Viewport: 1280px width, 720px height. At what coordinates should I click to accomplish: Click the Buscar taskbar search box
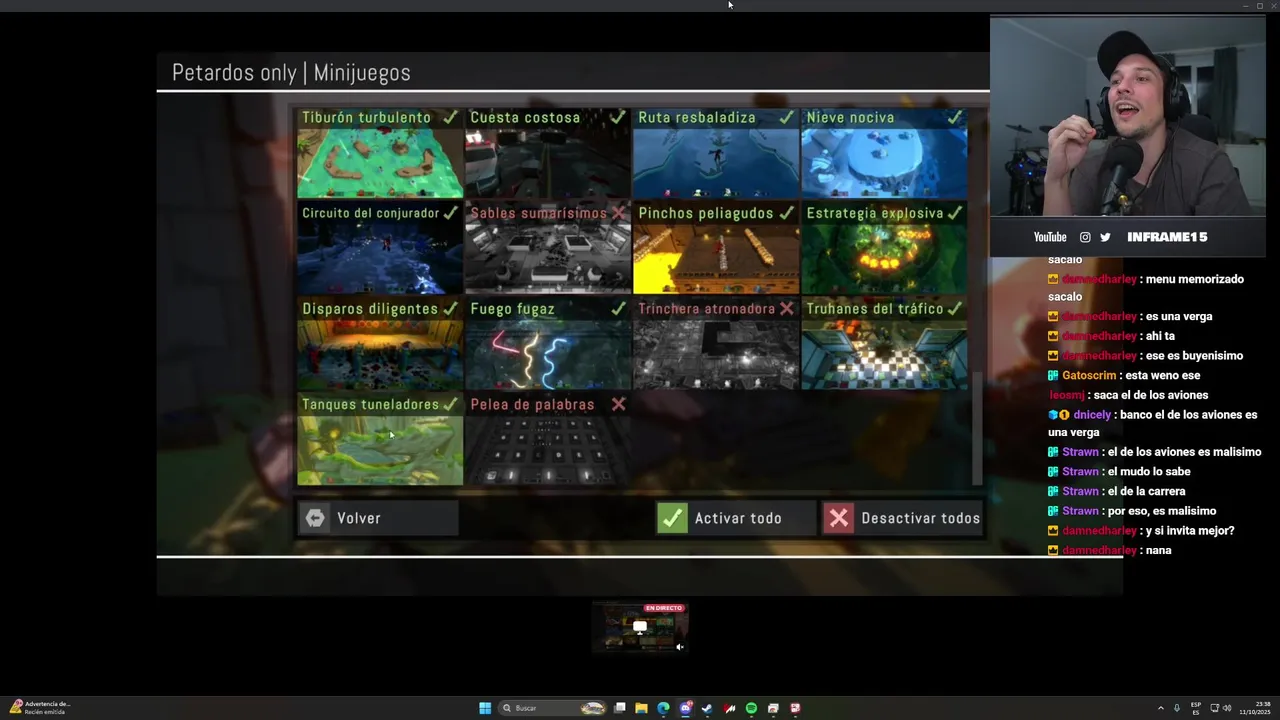554,708
